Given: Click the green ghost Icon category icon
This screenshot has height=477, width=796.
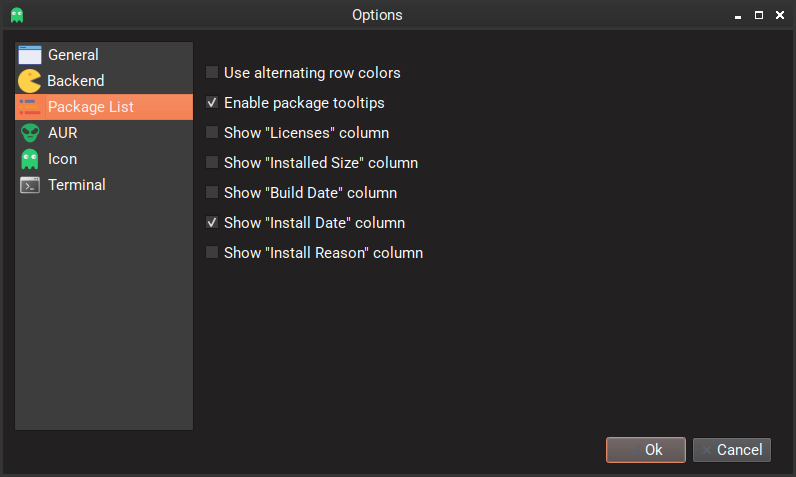Looking at the screenshot, I should tap(30, 159).
